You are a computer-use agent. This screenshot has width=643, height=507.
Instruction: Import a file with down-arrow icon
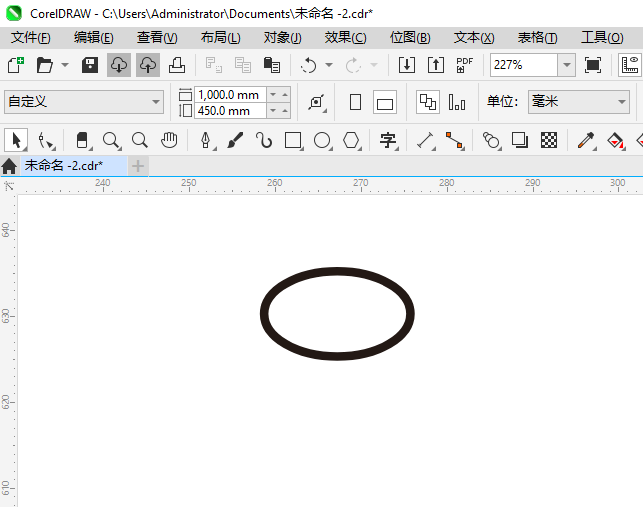pyautogui.click(x=406, y=65)
